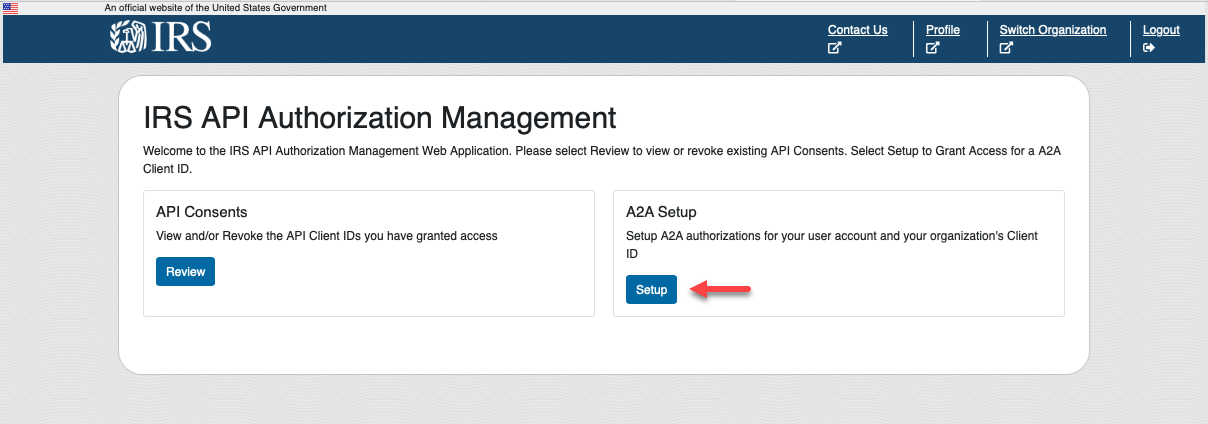Viewport: 1208px width, 424px height.
Task: Click the View and/or Revoke description text
Action: [327, 236]
